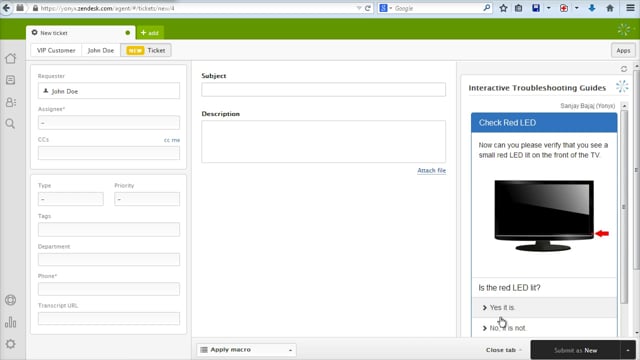Viewport: 640px width, 360px height.
Task: Go to browser home page icon
Action: (x=610, y=8)
